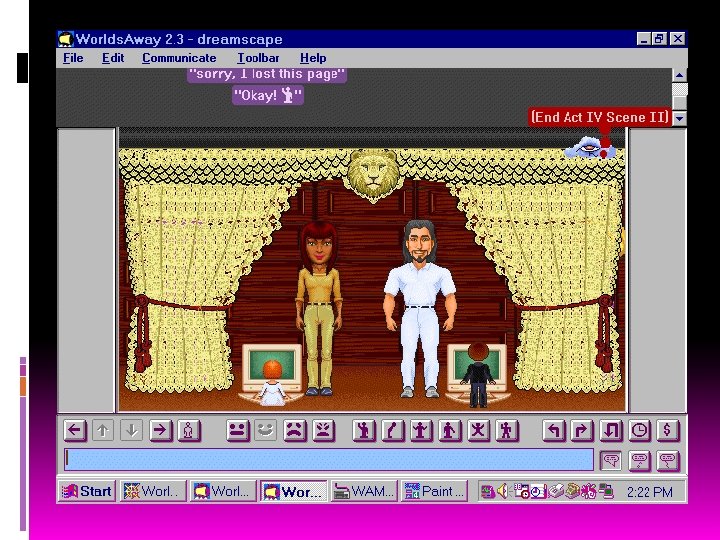The image size is (720, 540).
Task: Click the chat history scroll down arrow
Action: tap(680, 118)
